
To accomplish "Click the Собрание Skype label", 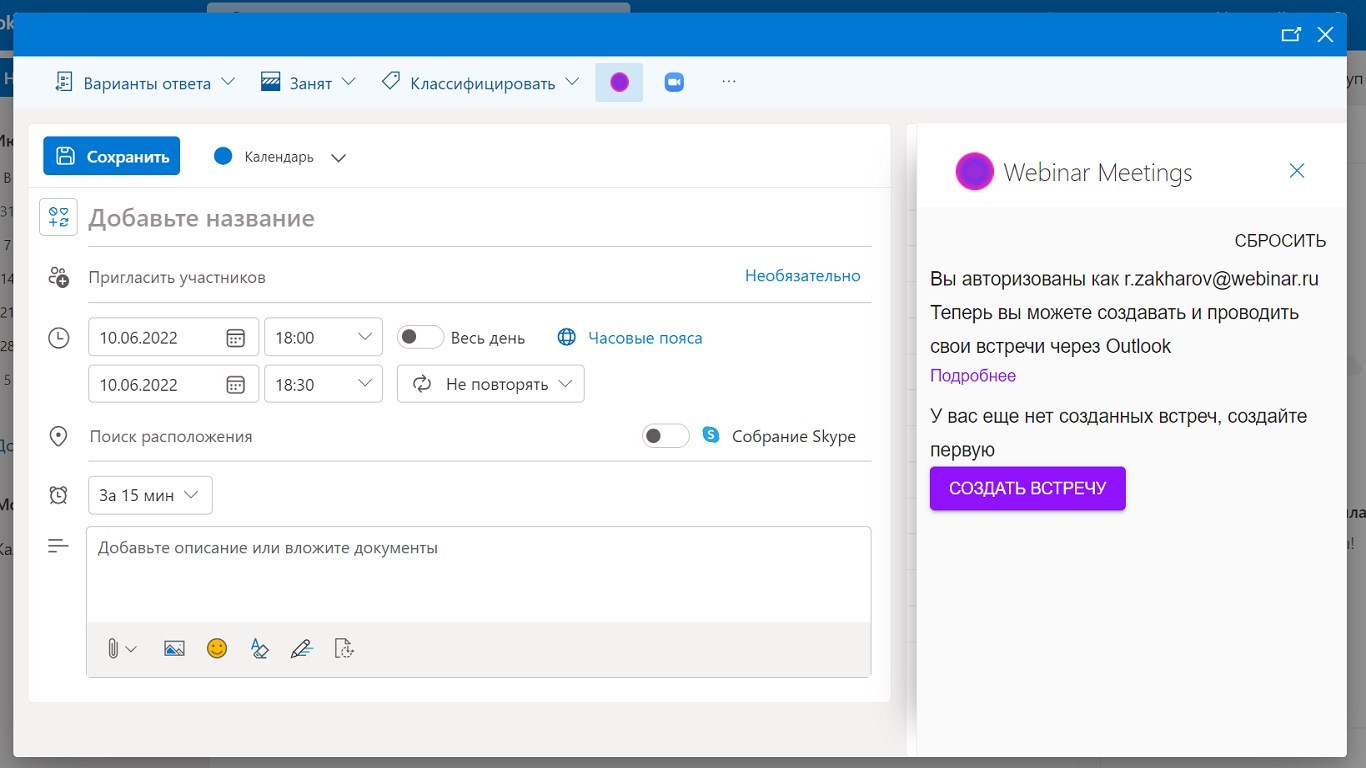I will 794,436.
